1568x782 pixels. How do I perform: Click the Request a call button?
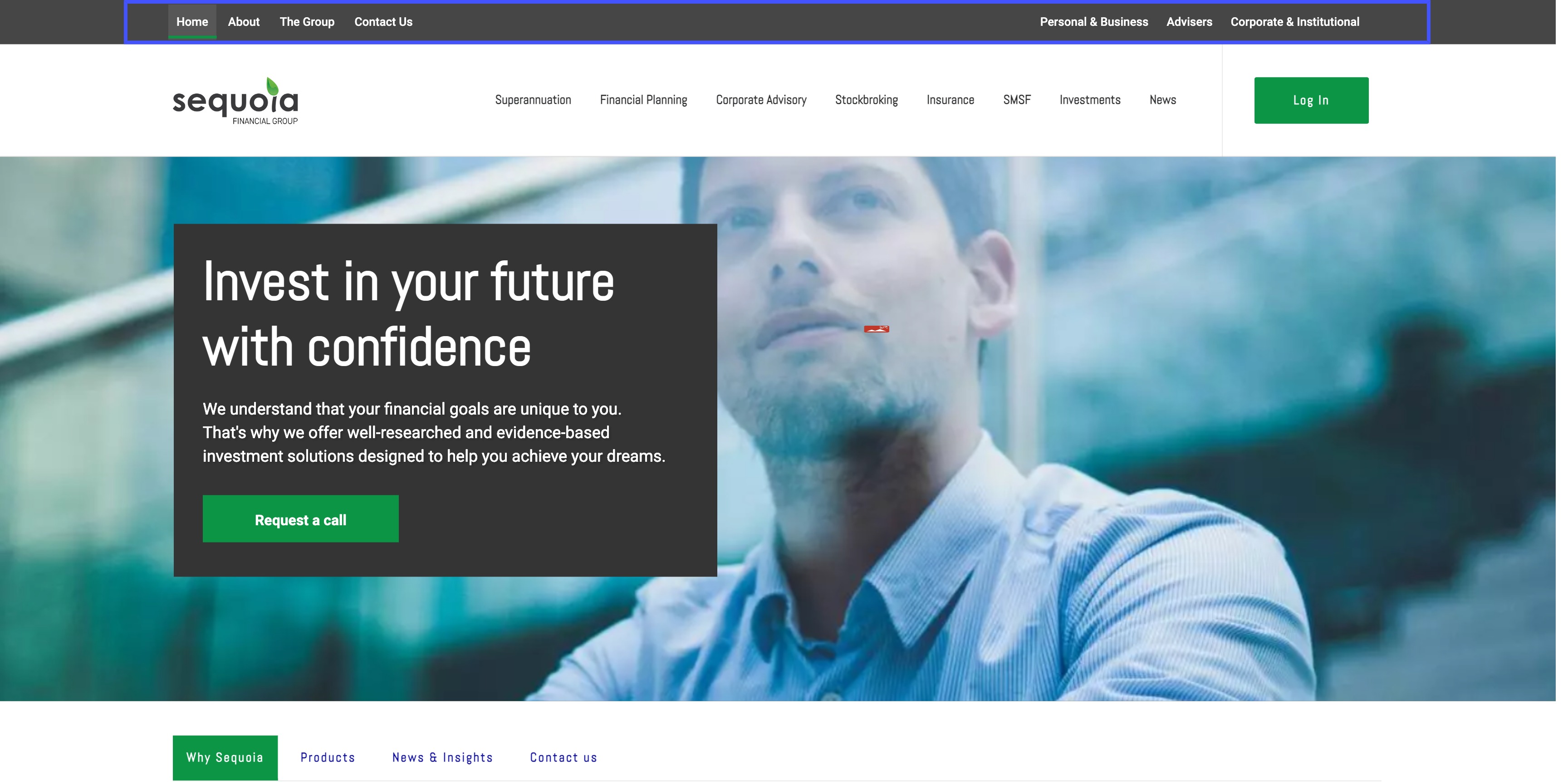coord(301,518)
